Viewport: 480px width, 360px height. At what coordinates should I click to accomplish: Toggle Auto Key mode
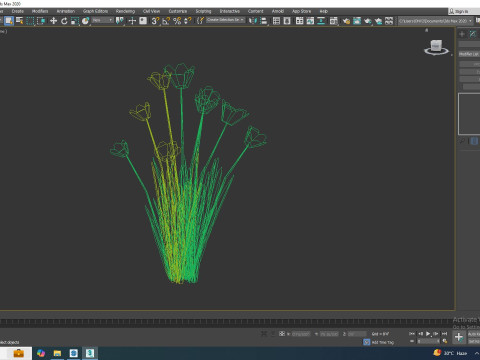pyautogui.click(x=474, y=334)
